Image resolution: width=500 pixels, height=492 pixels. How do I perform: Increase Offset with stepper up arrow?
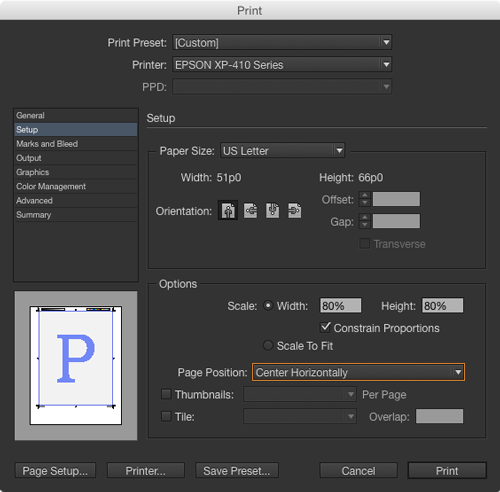tap(365, 195)
